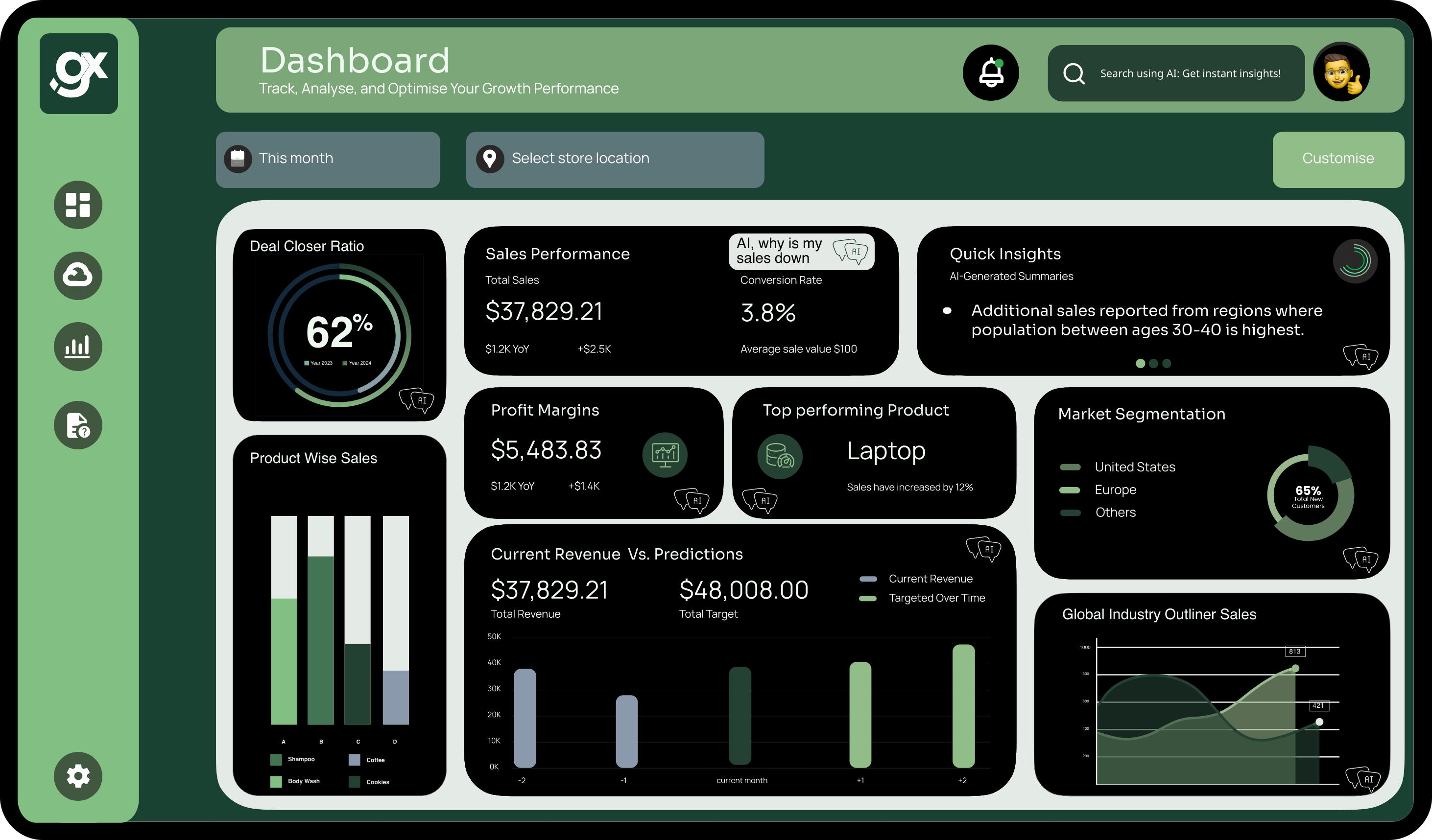The image size is (1432, 840).
Task: Click the Shampoo legend color swatch
Action: coord(276,759)
